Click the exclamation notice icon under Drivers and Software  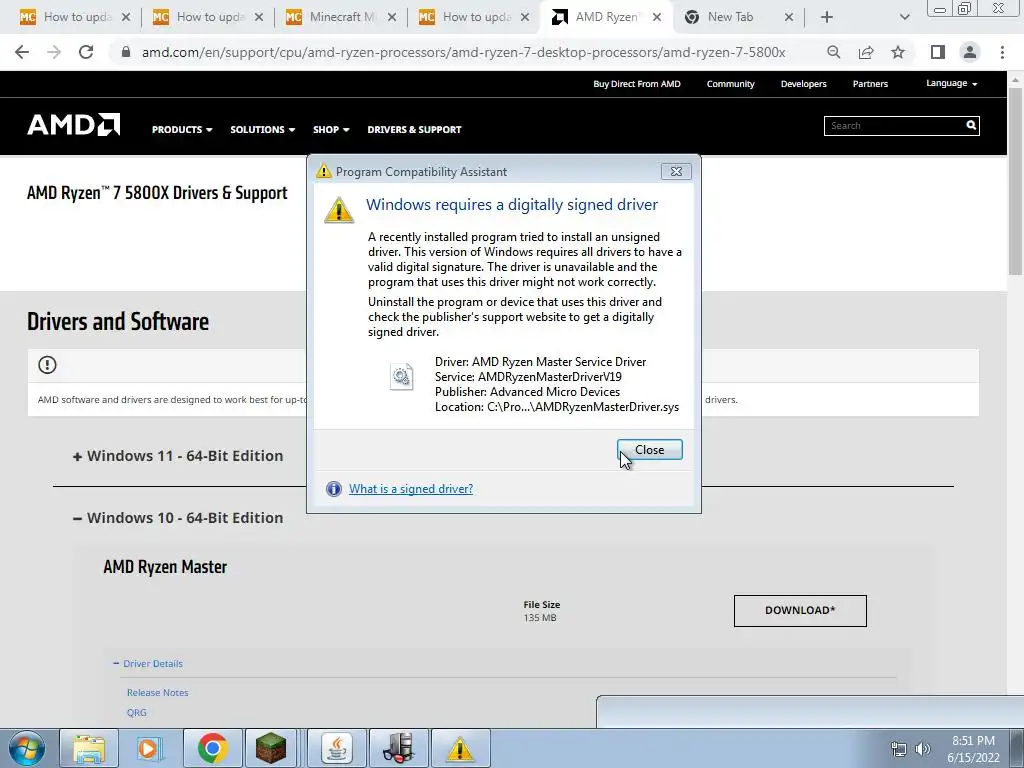pos(47,365)
